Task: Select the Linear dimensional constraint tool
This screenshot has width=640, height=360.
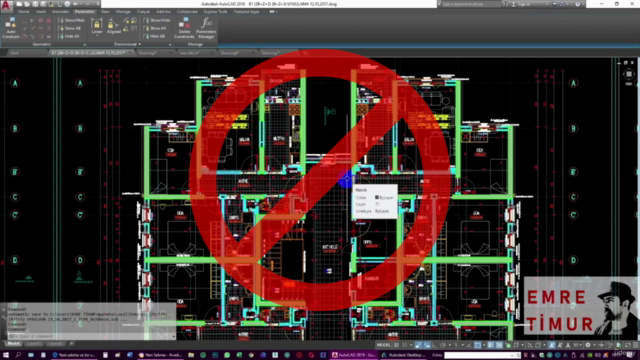Action: [97, 26]
